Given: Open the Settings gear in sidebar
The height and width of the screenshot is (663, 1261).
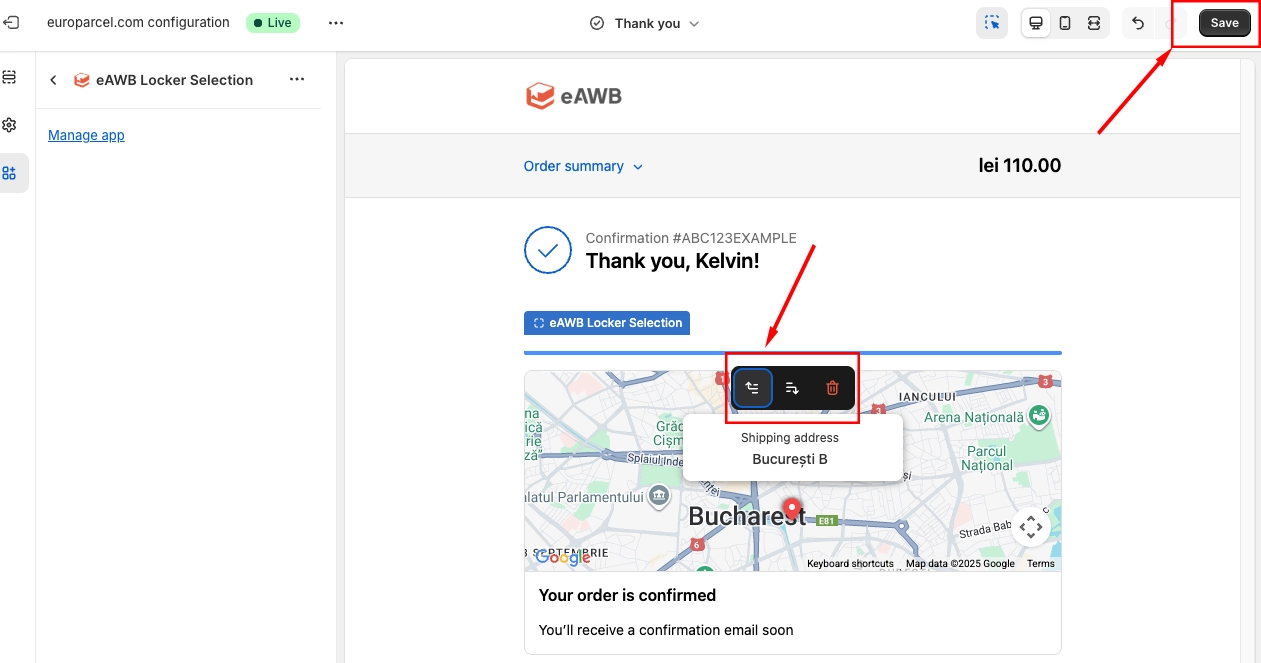Looking at the screenshot, I should pyautogui.click(x=10, y=125).
